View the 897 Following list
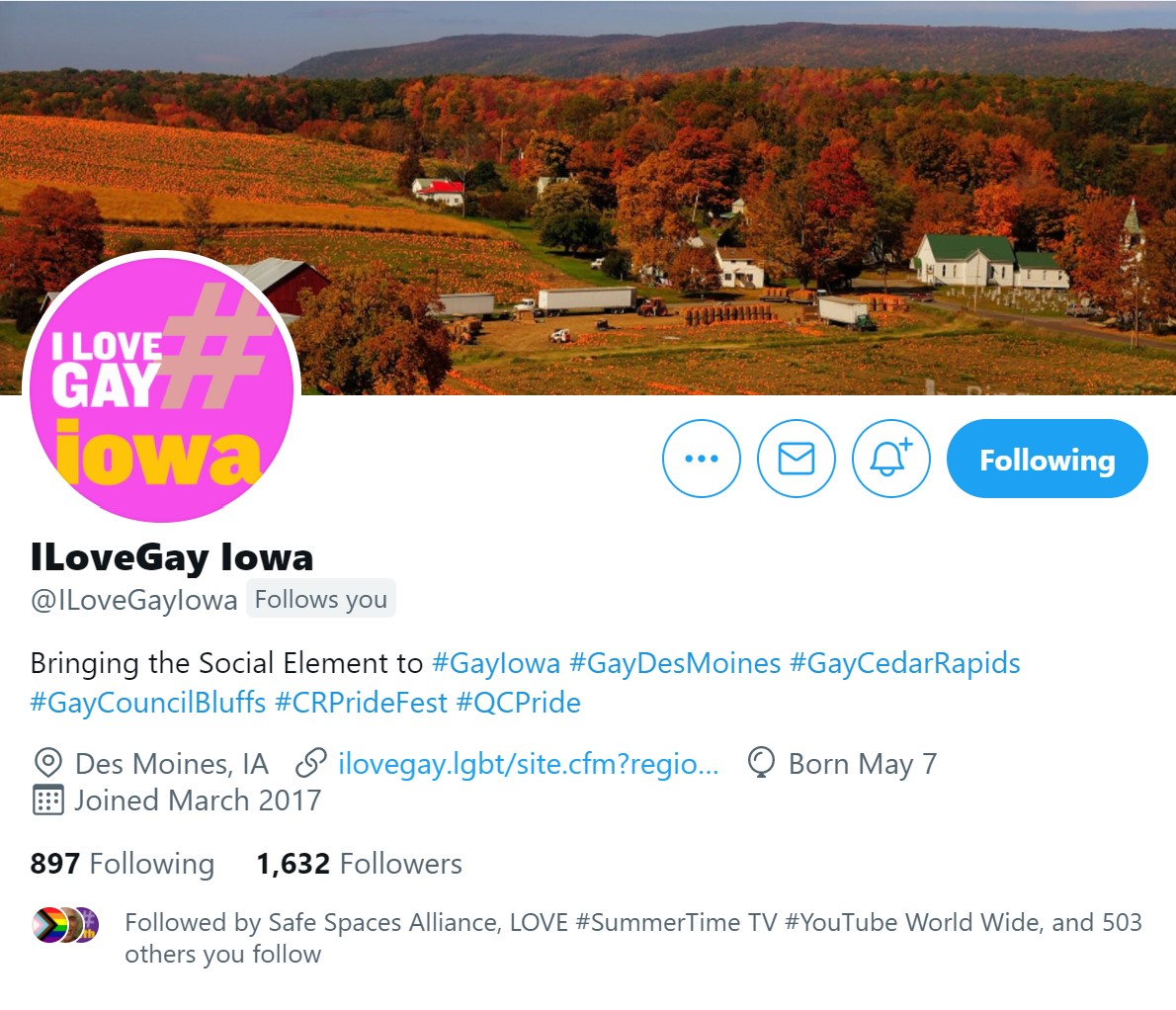This screenshot has width=1176, height=1010. pos(123,864)
